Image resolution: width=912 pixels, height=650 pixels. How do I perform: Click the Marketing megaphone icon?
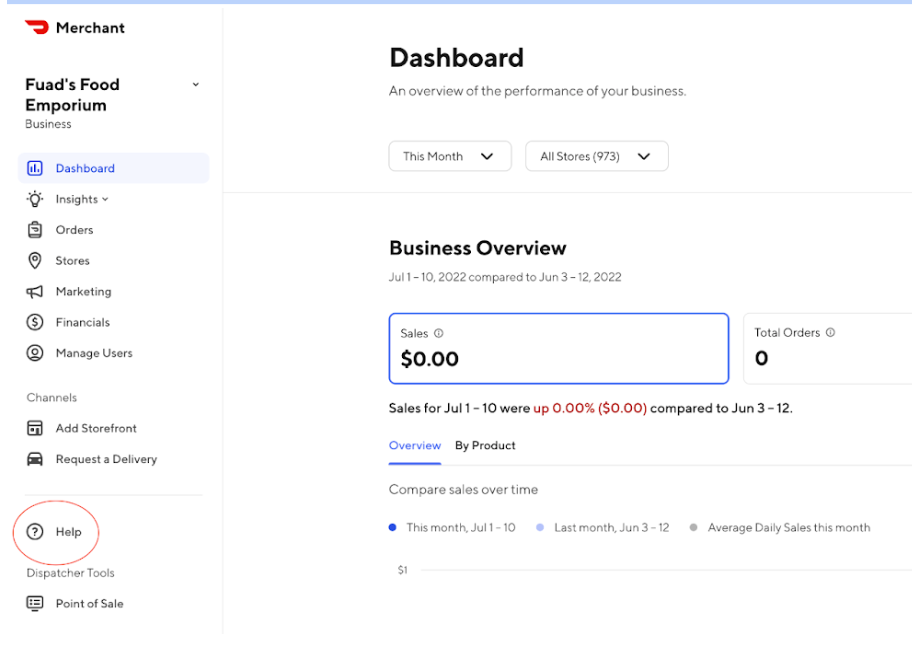(x=35, y=292)
